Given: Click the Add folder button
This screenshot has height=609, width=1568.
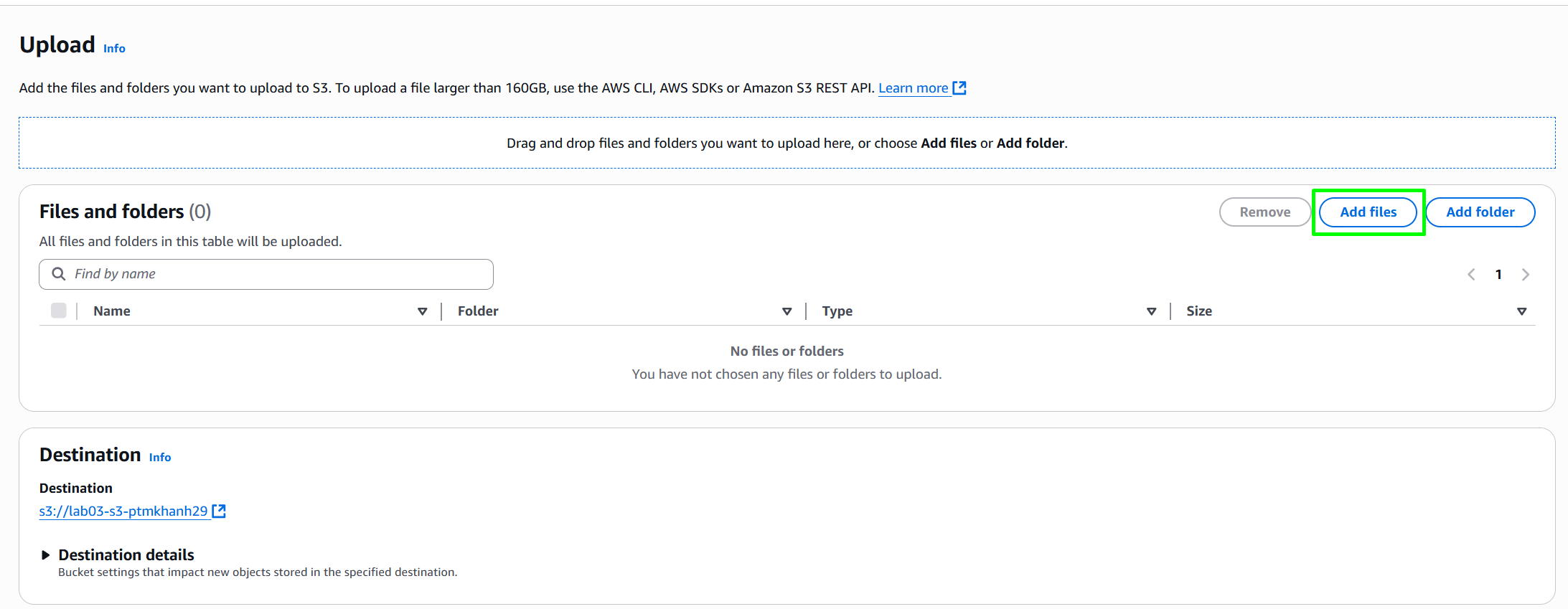Looking at the screenshot, I should pos(1480,212).
